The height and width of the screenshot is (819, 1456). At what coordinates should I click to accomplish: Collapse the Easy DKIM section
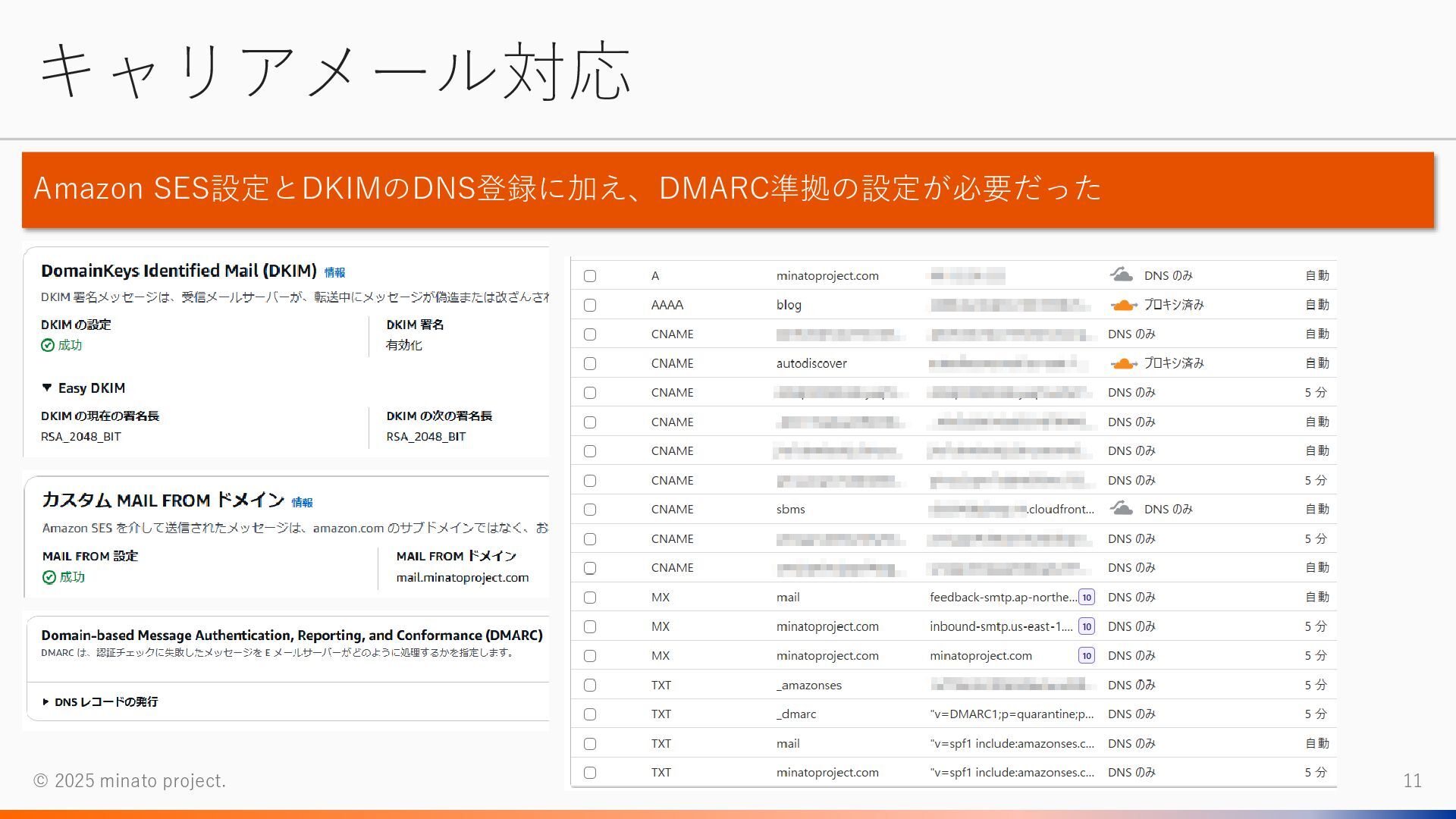pos(48,388)
